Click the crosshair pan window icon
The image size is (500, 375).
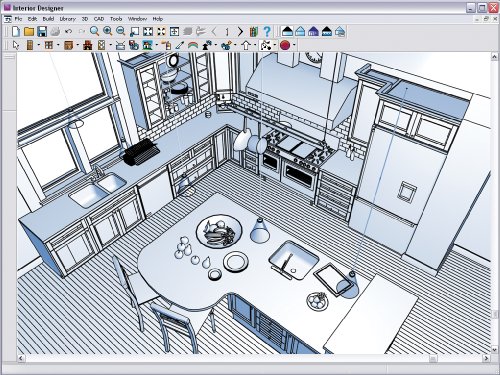pyautogui.click(x=174, y=32)
